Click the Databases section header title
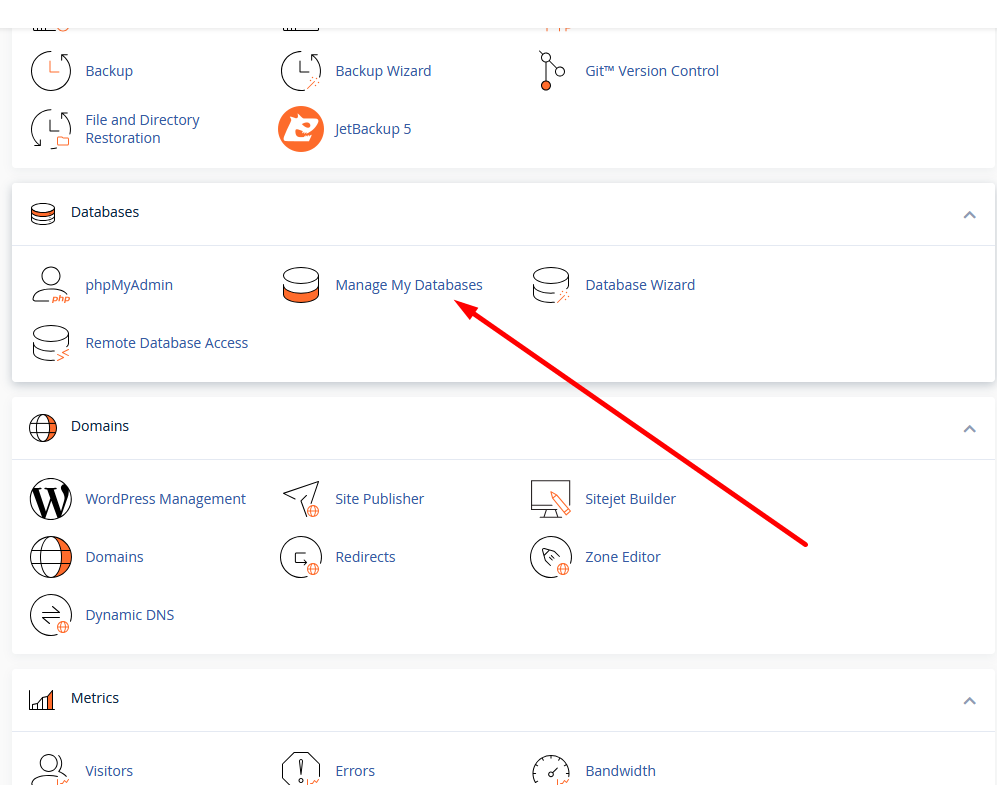997x785 pixels. point(105,212)
